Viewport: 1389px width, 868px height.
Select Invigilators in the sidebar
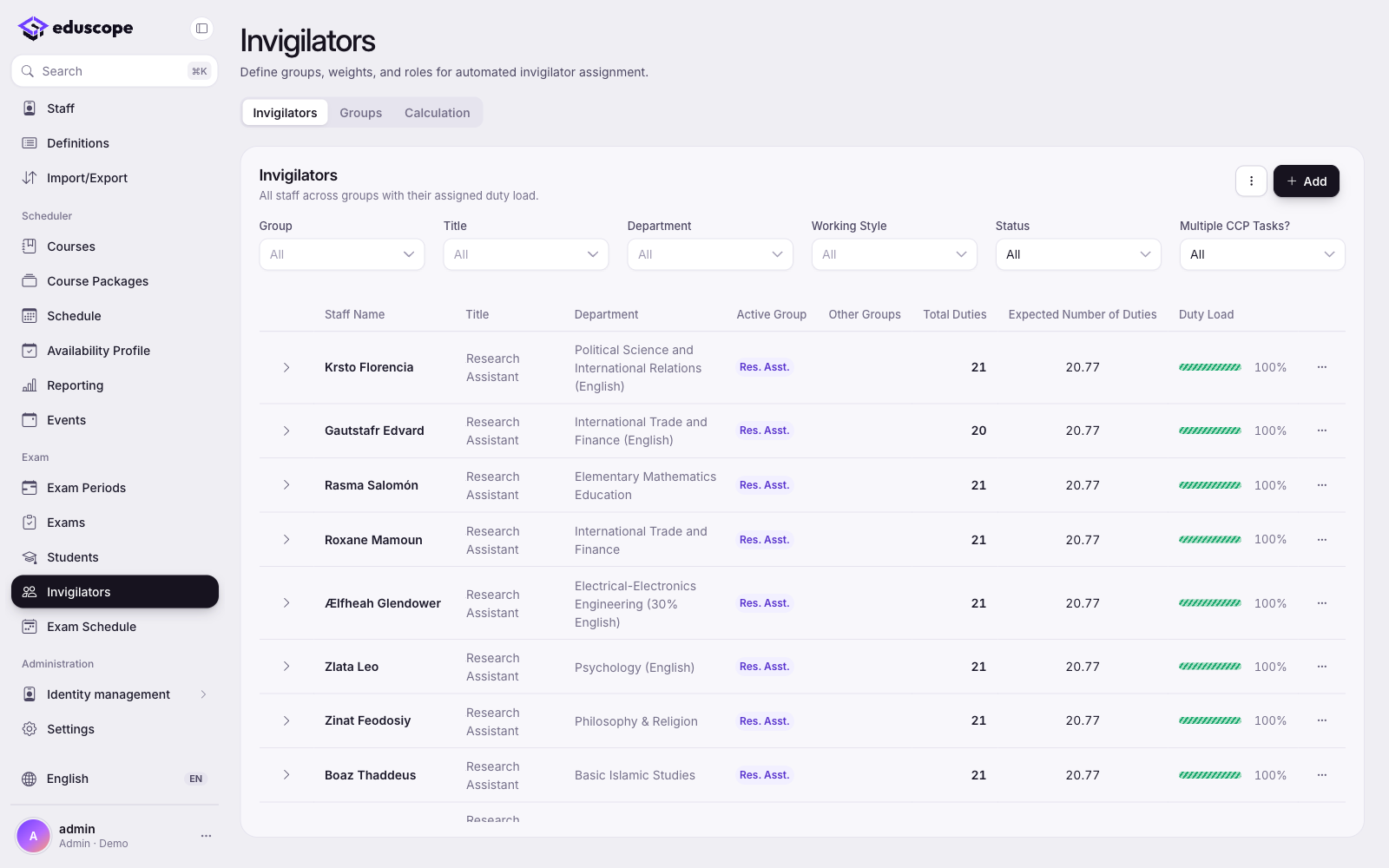115,592
